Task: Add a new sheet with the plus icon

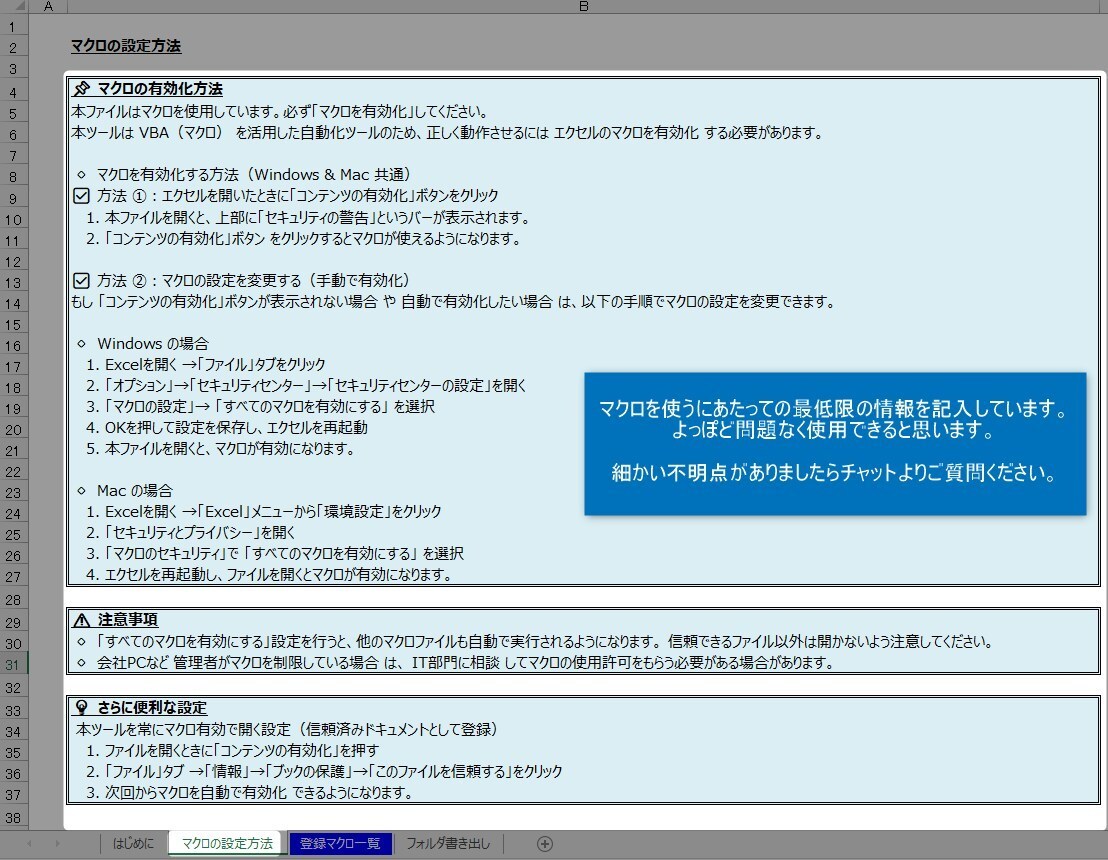Action: tap(544, 843)
